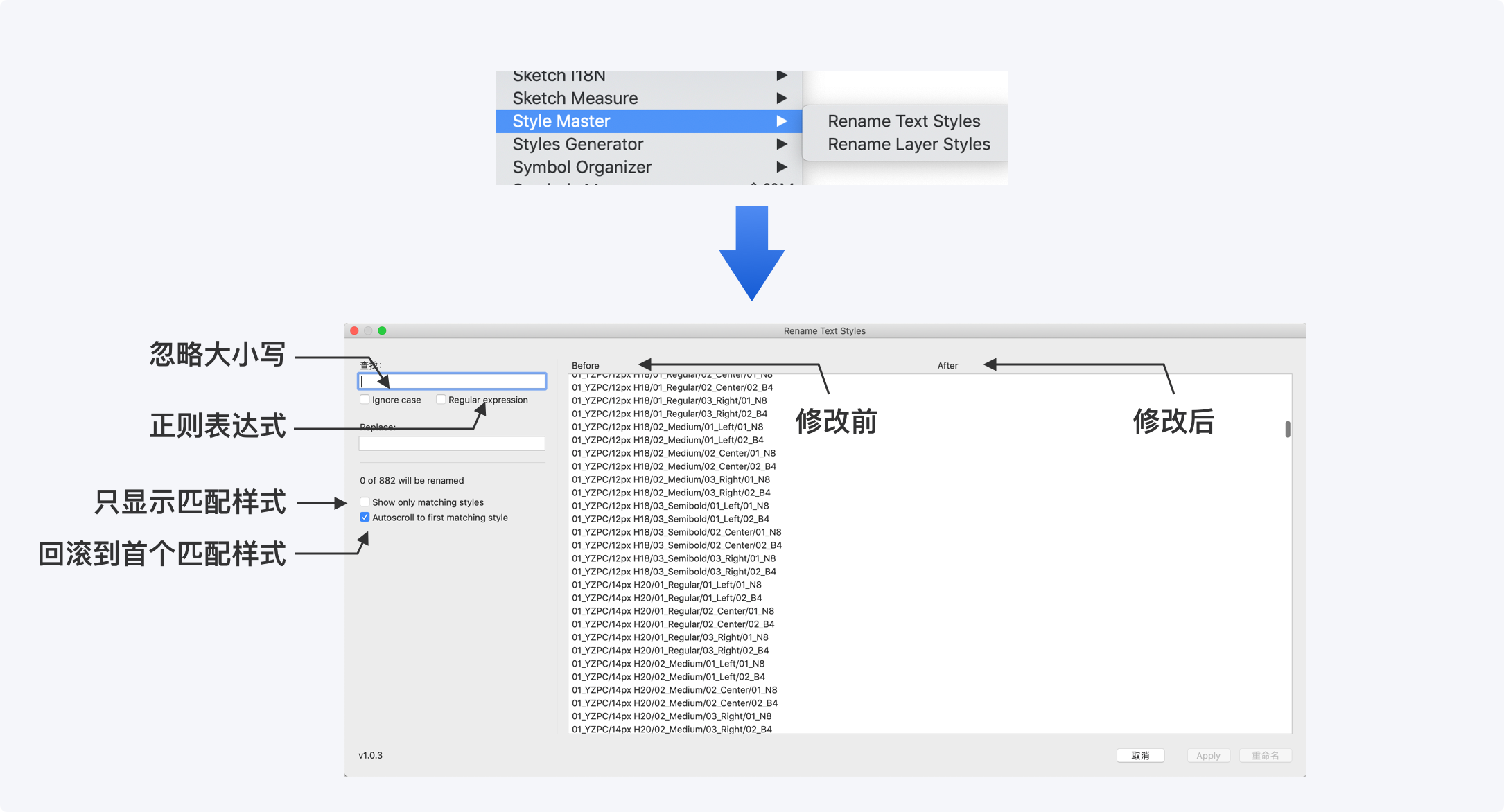Viewport: 1504px width, 812px height.
Task: Click the Style Master submenu arrow
Action: pos(781,121)
